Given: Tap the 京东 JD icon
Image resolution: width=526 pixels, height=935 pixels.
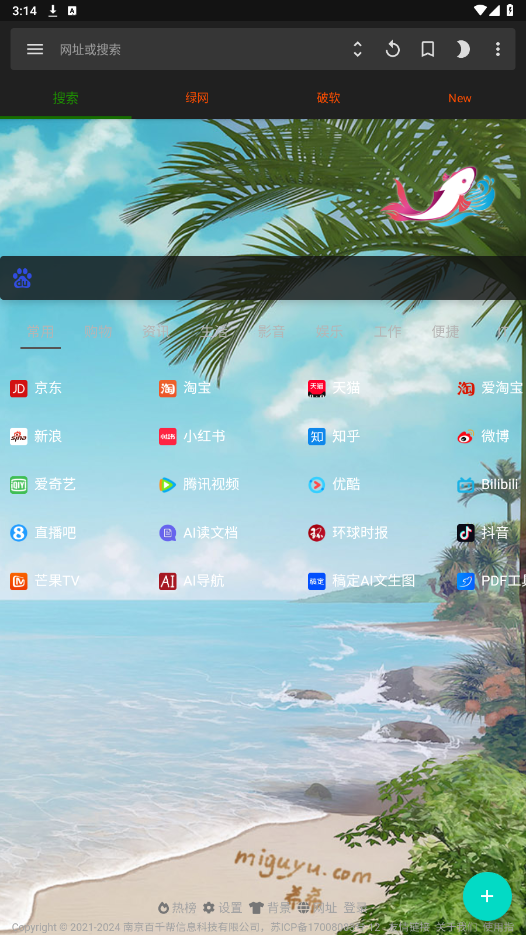Looking at the screenshot, I should 18,388.
